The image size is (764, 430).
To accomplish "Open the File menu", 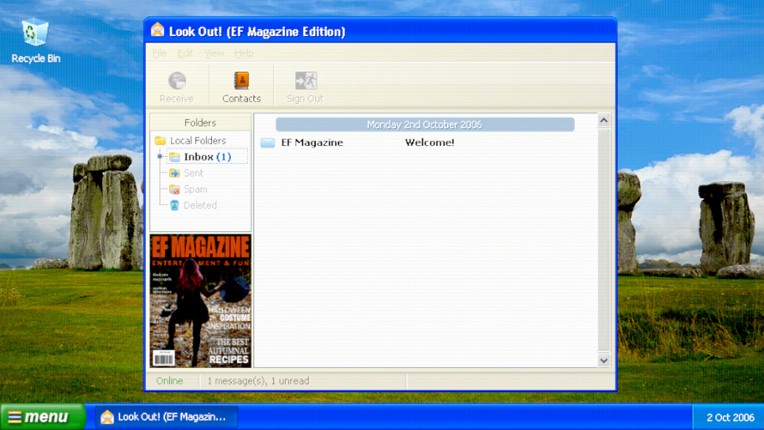I will click(160, 53).
